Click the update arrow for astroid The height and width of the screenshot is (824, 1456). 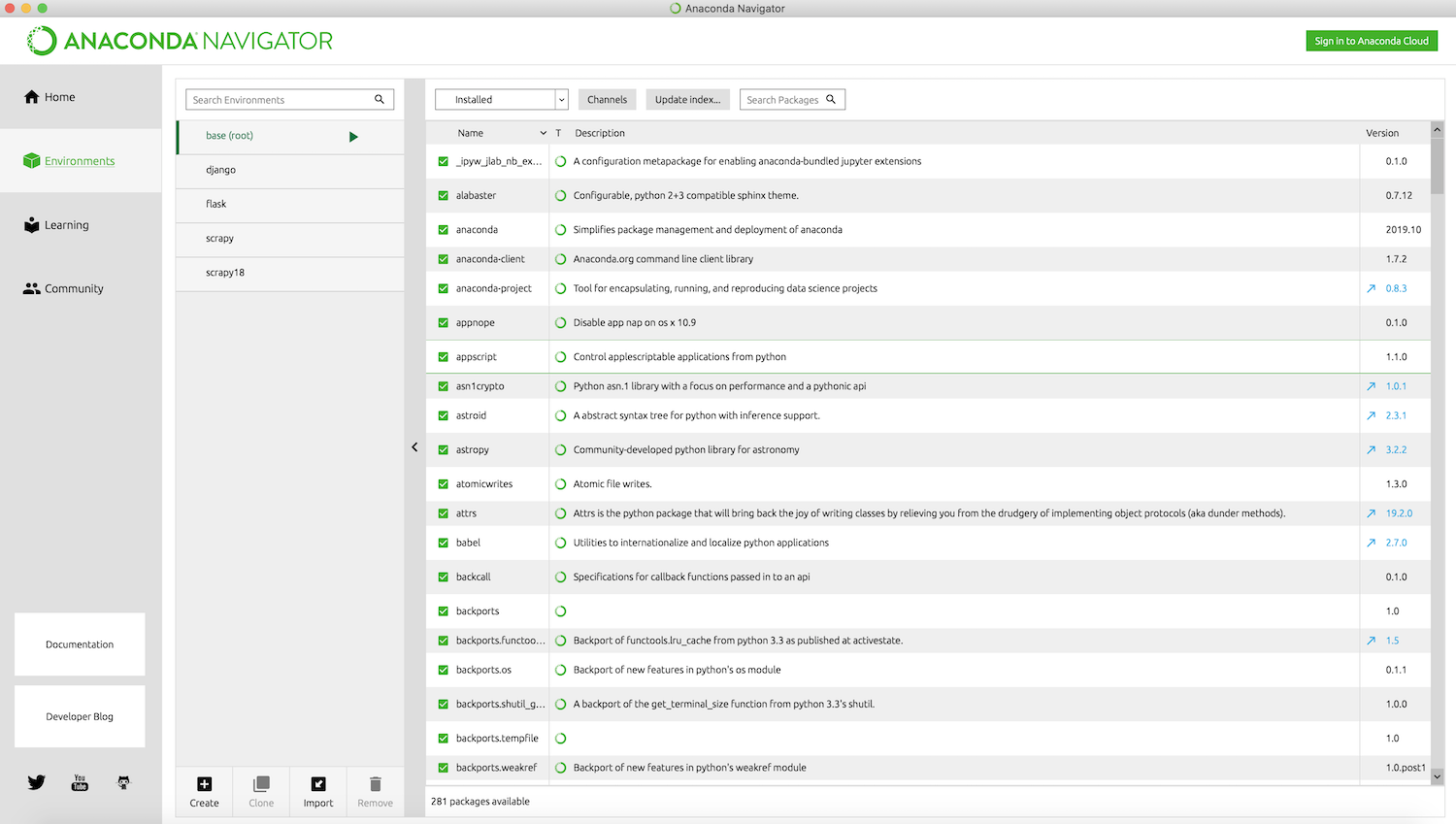1371,415
